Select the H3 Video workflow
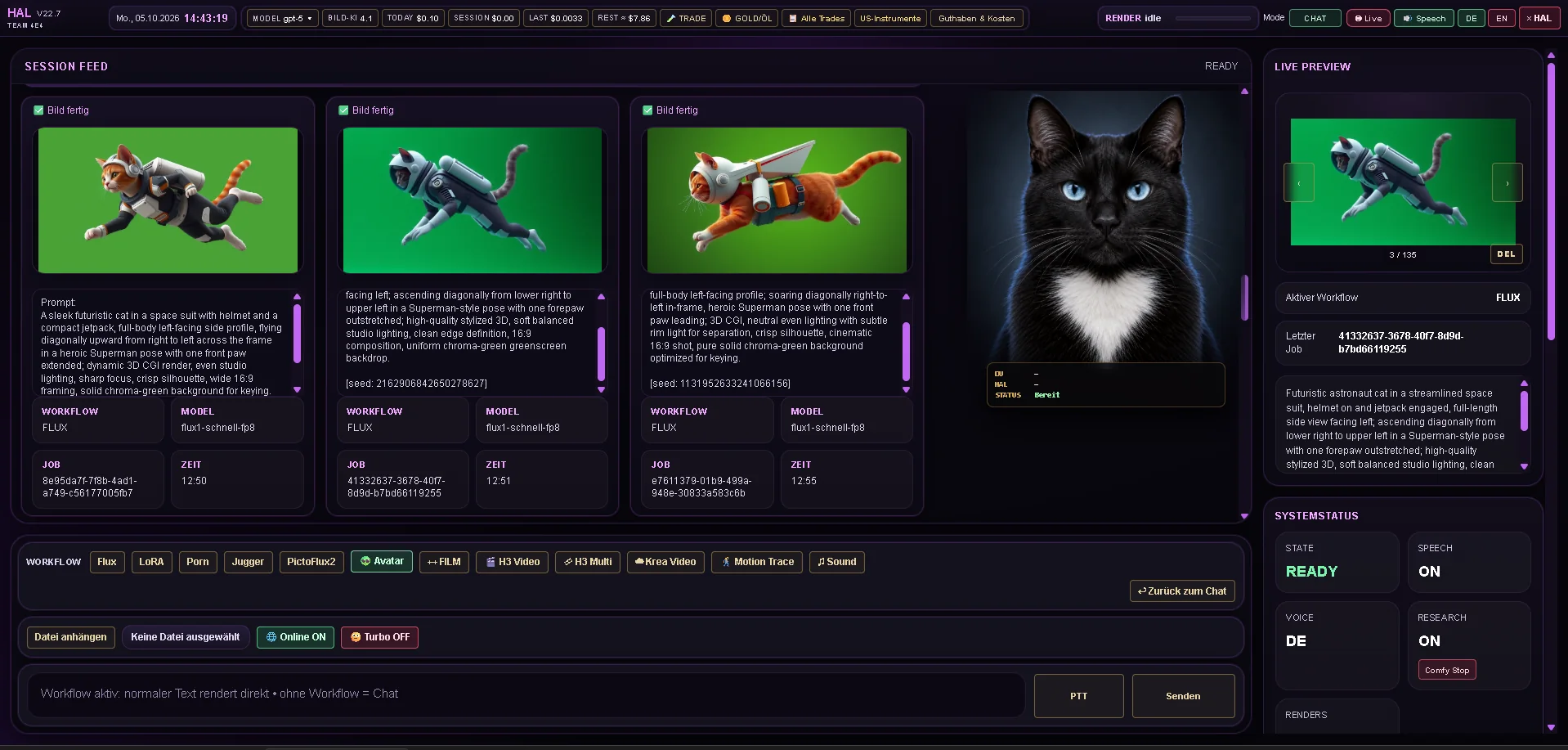 click(x=513, y=562)
